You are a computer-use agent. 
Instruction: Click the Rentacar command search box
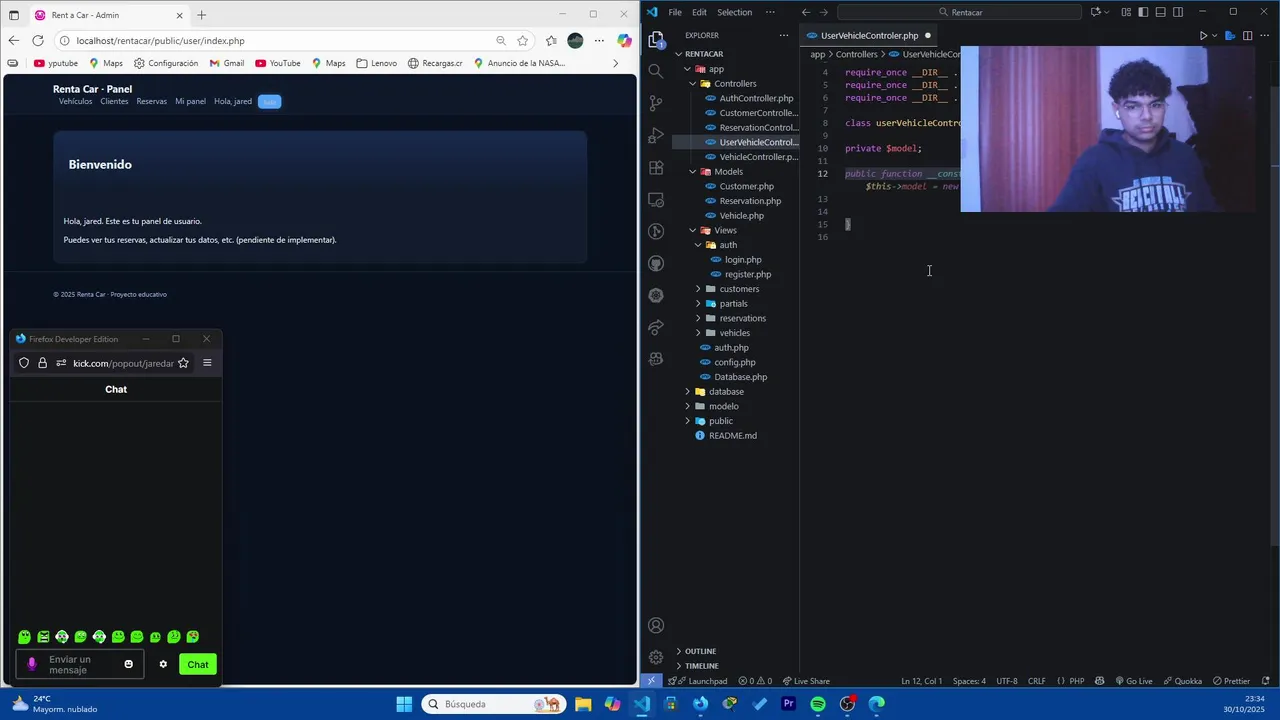(960, 12)
